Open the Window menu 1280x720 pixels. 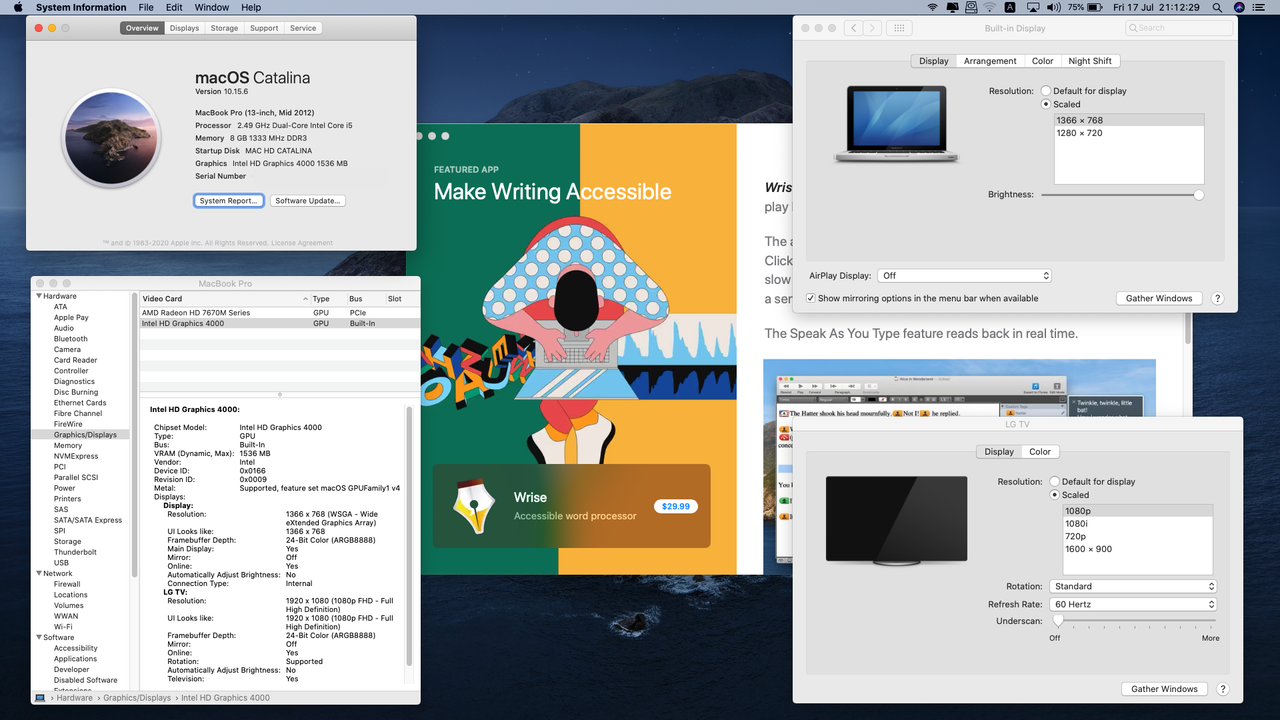coord(211,7)
